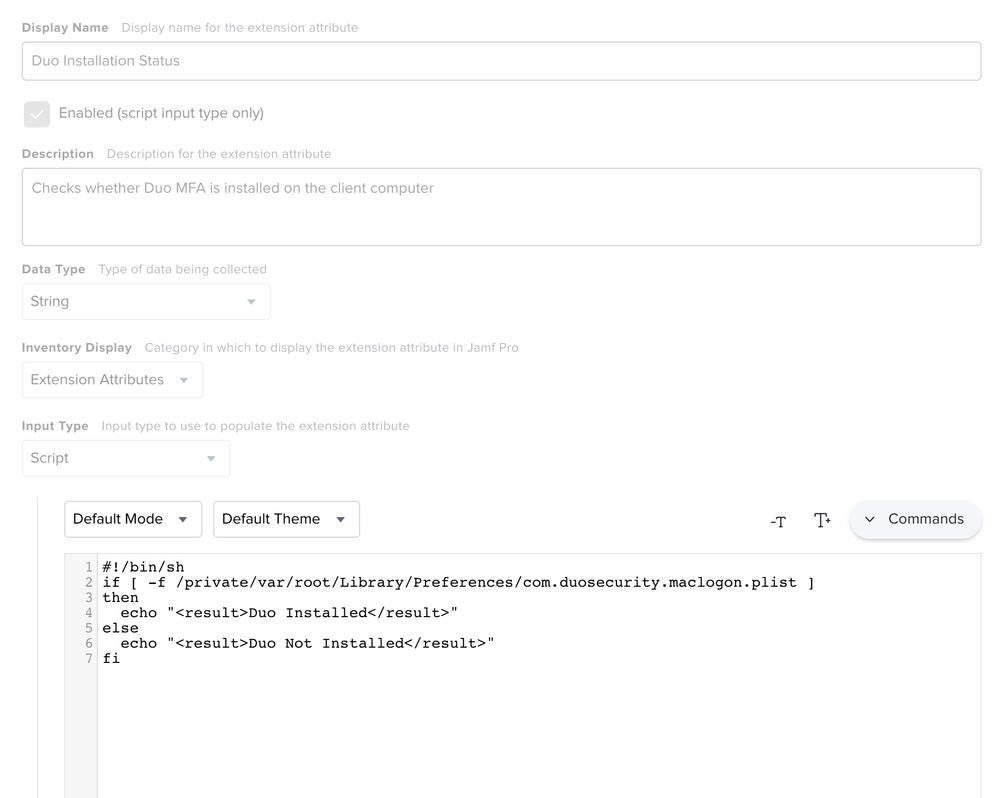Open the String data type dropdown
The height and width of the screenshot is (798, 999).
coord(146,301)
